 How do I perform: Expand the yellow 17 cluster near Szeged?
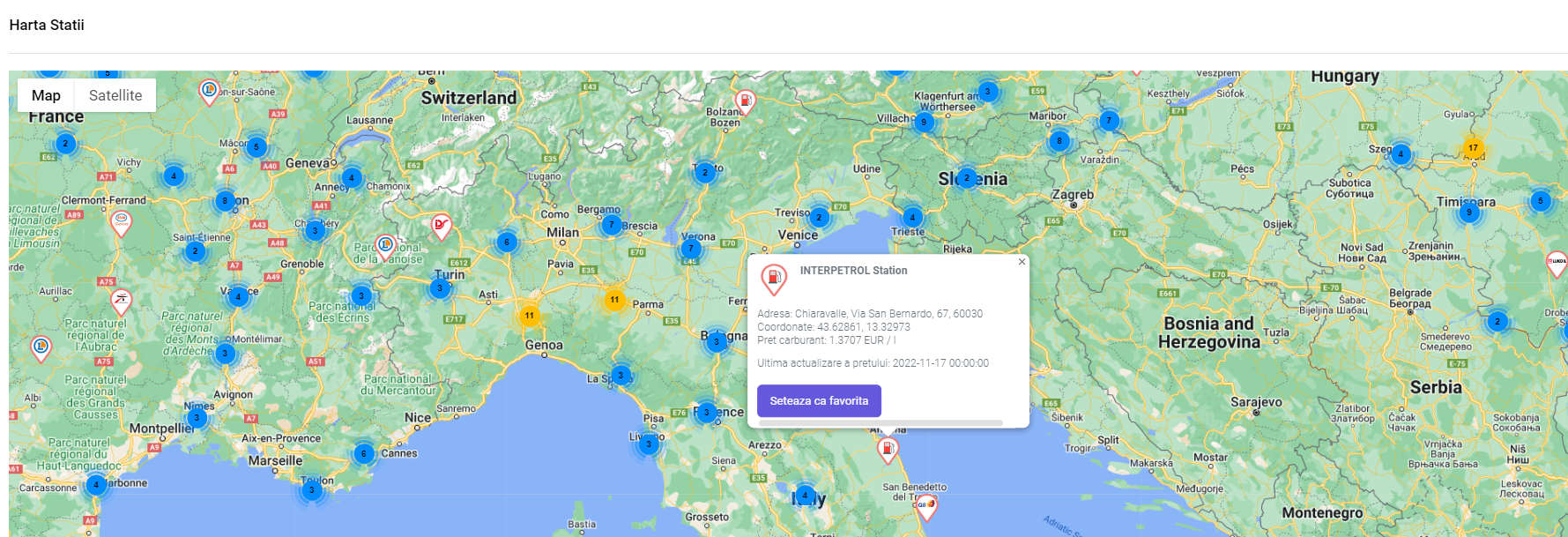(1473, 148)
